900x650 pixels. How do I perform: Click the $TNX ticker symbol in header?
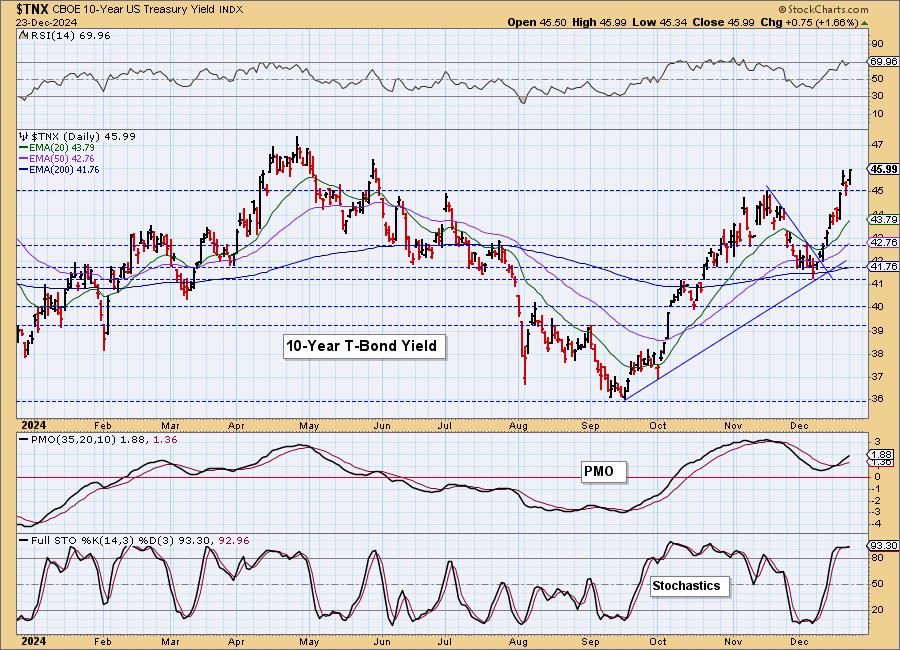[33, 9]
